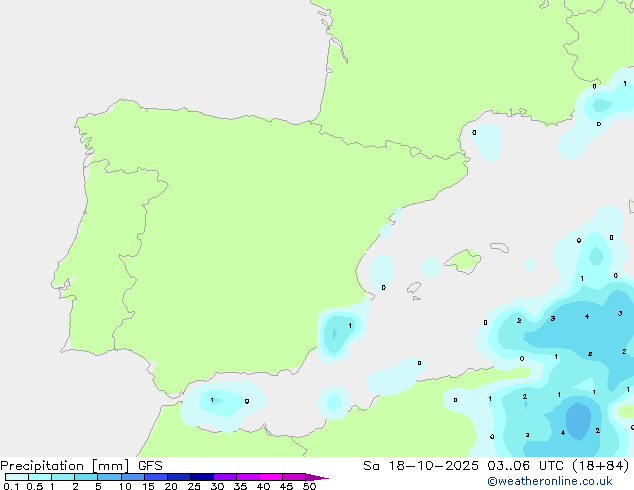
Task: Click Menorca island outline on the map
Action: click(x=499, y=247)
